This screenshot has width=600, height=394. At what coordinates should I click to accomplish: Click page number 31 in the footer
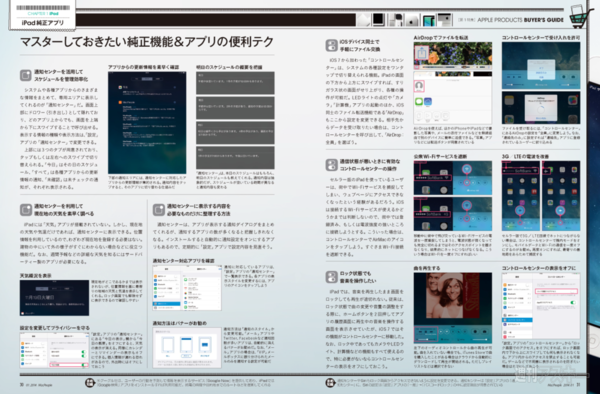(x=578, y=385)
